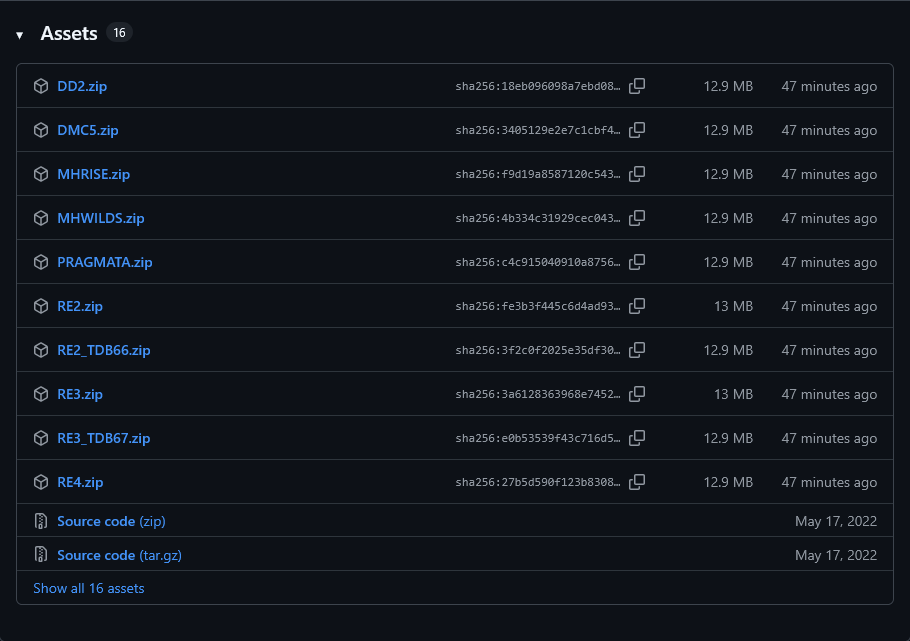Click the MHRISE.zip link
910x641 pixels.
click(x=93, y=174)
